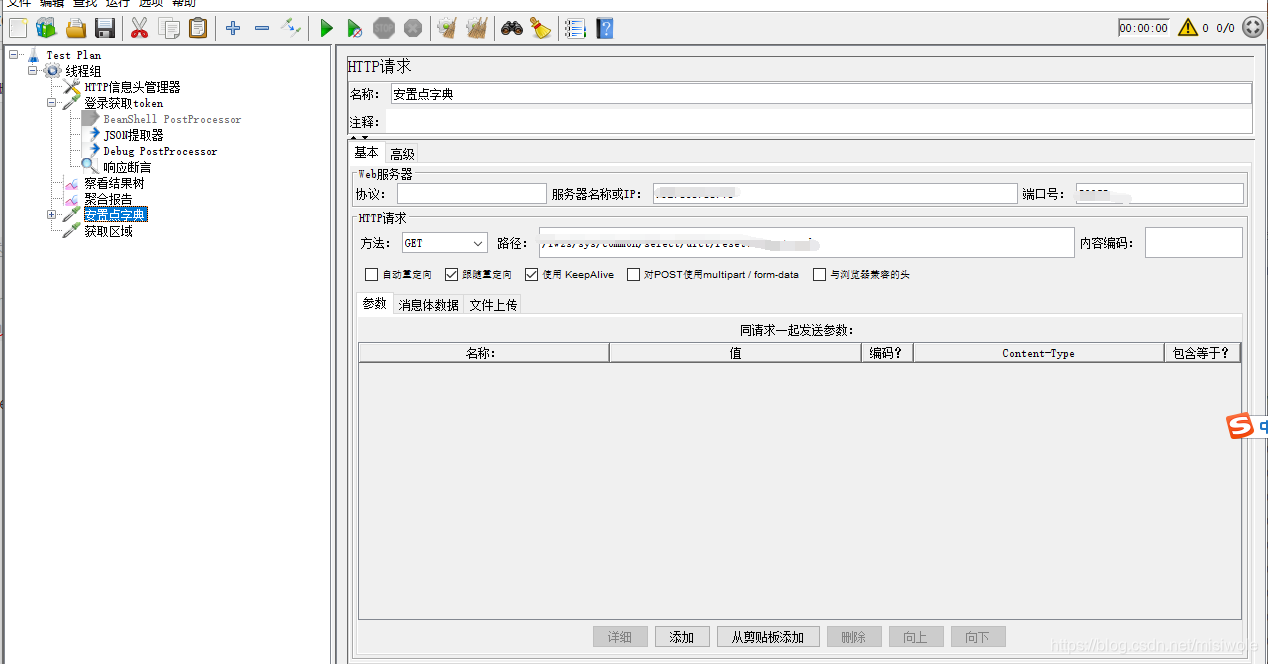Select the JSON提取器 tree item
The image size is (1268, 664).
pyautogui.click(x=134, y=135)
